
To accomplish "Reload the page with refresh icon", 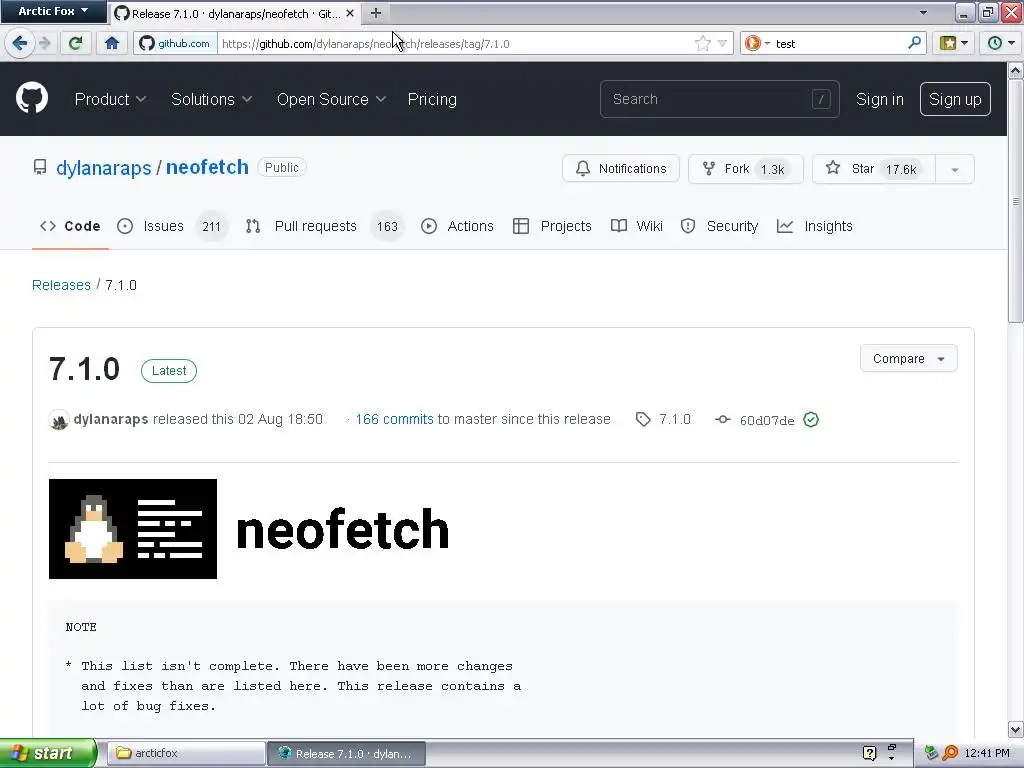I will [76, 44].
